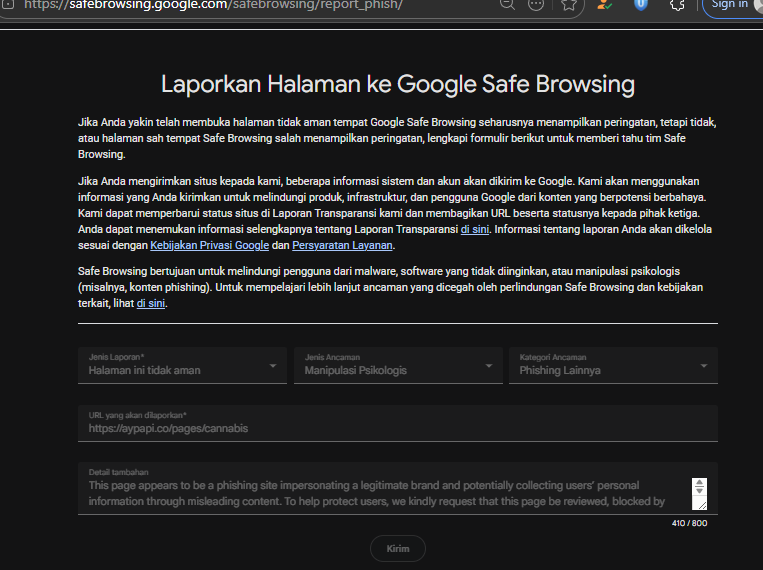Open the blue shield extension icon
Image resolution: width=763 pixels, height=570 pixels.
pyautogui.click(x=641, y=4)
